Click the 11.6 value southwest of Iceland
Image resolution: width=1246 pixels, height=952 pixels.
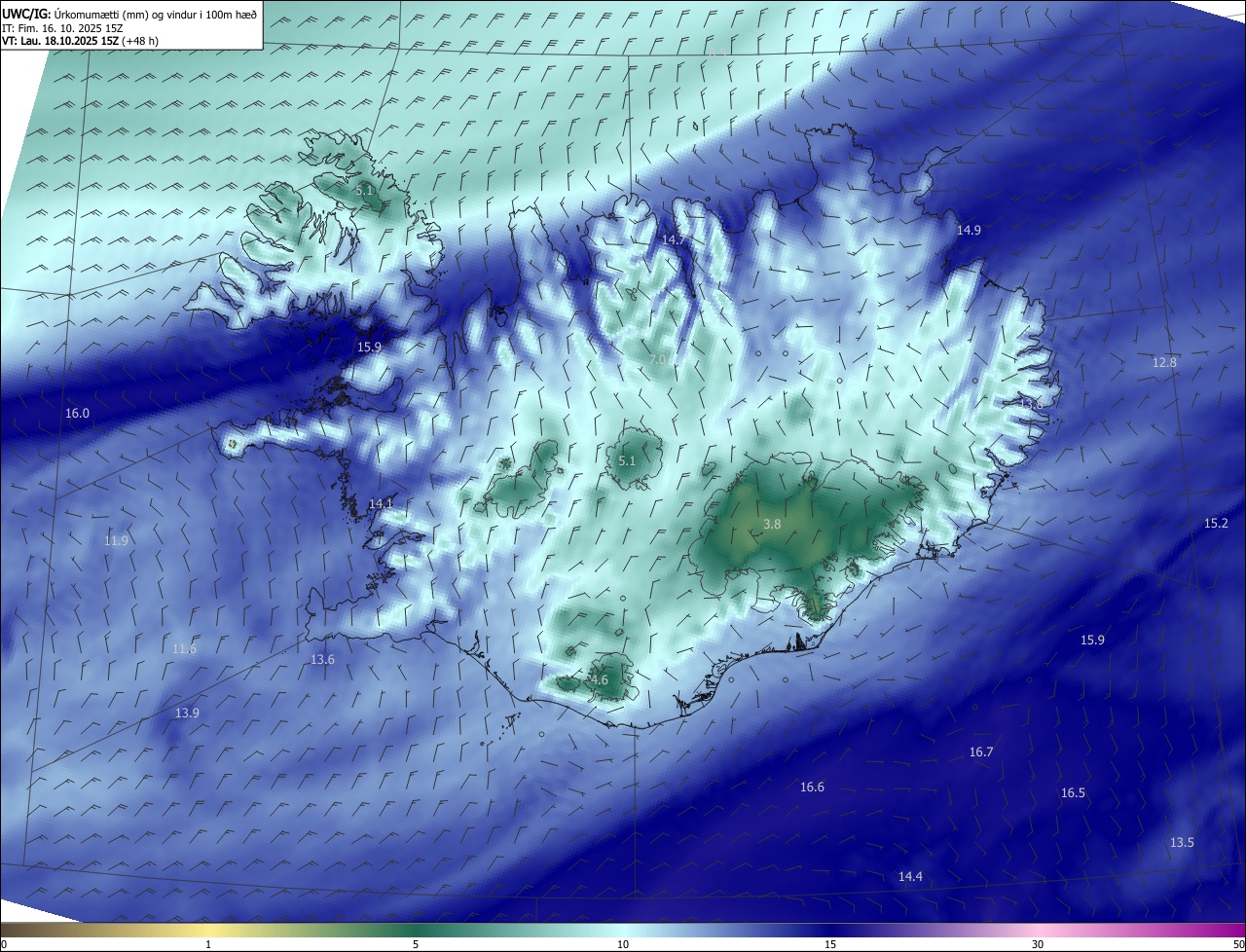[x=184, y=648]
